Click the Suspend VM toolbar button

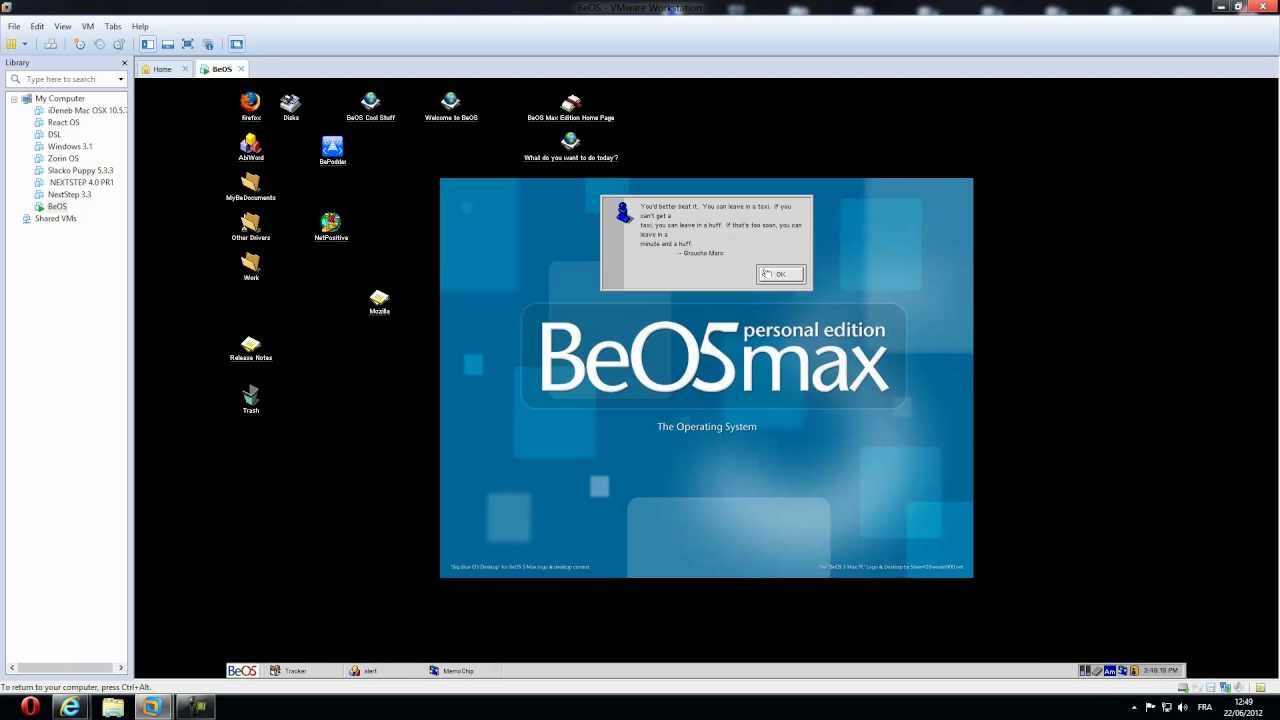(x=12, y=44)
